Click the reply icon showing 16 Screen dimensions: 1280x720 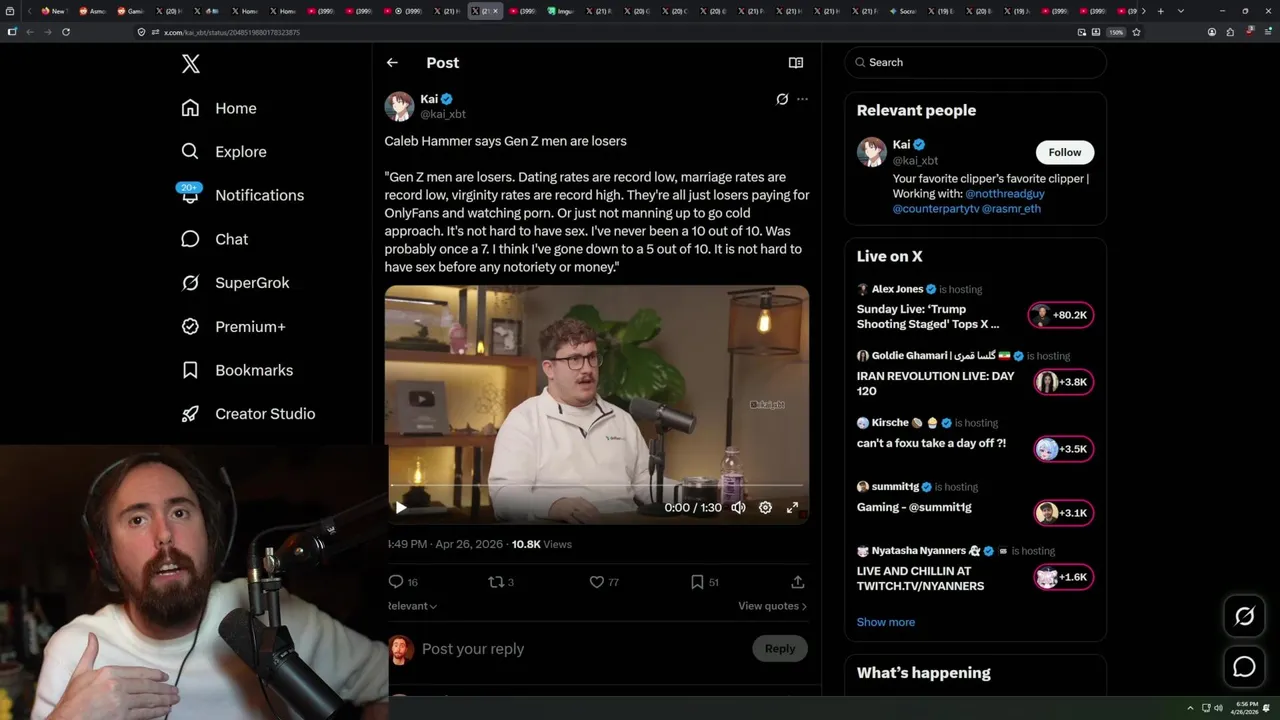pos(403,582)
